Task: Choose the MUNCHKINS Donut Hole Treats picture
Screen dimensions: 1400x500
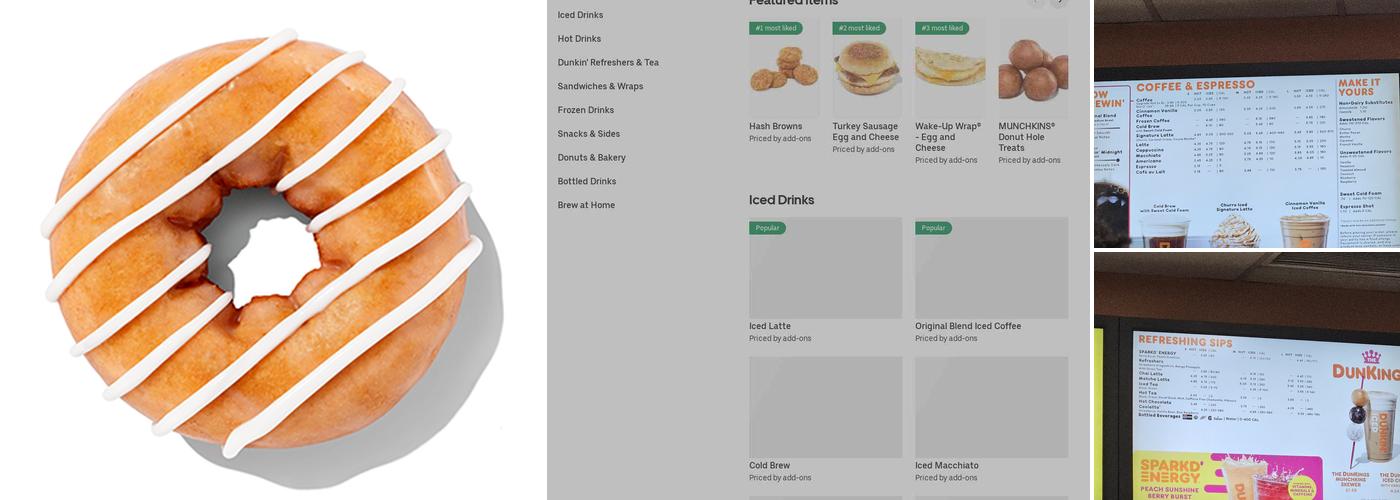Action: [1033, 68]
